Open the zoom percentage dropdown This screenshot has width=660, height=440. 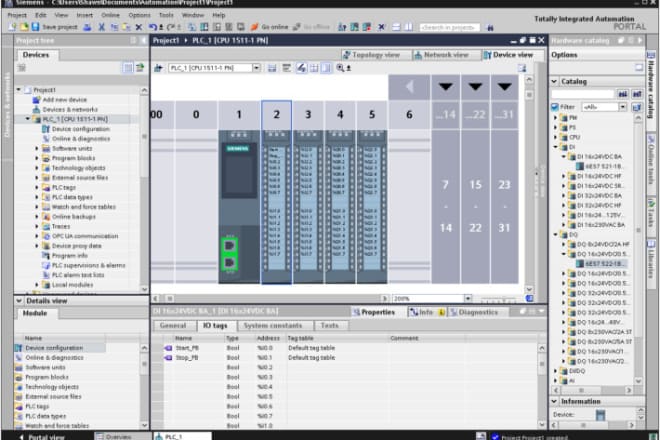[468, 299]
